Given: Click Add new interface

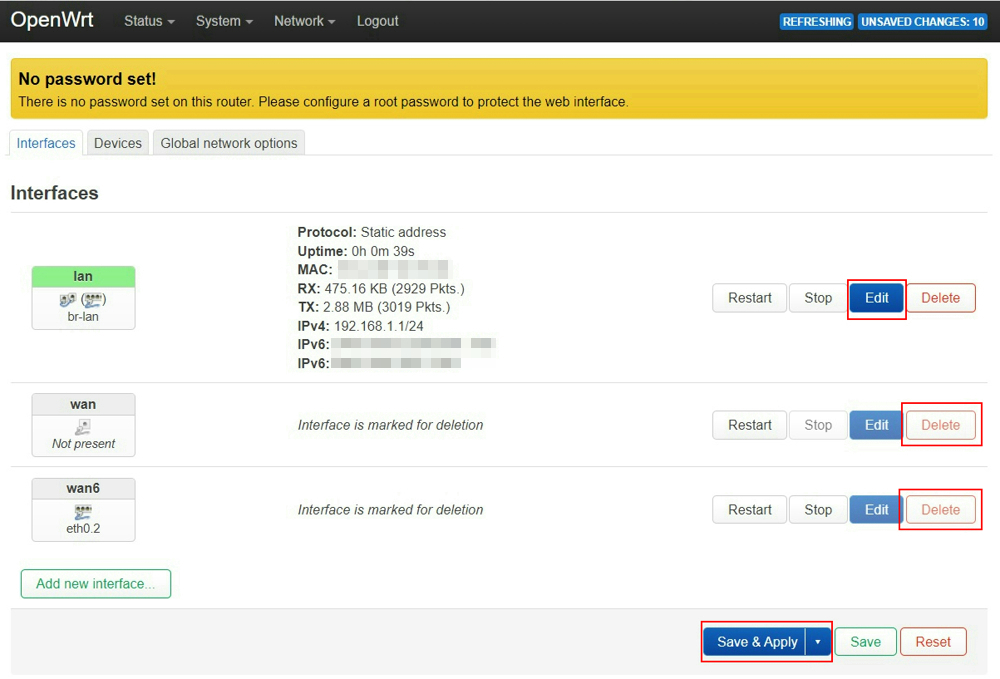Looking at the screenshot, I should click(x=95, y=583).
